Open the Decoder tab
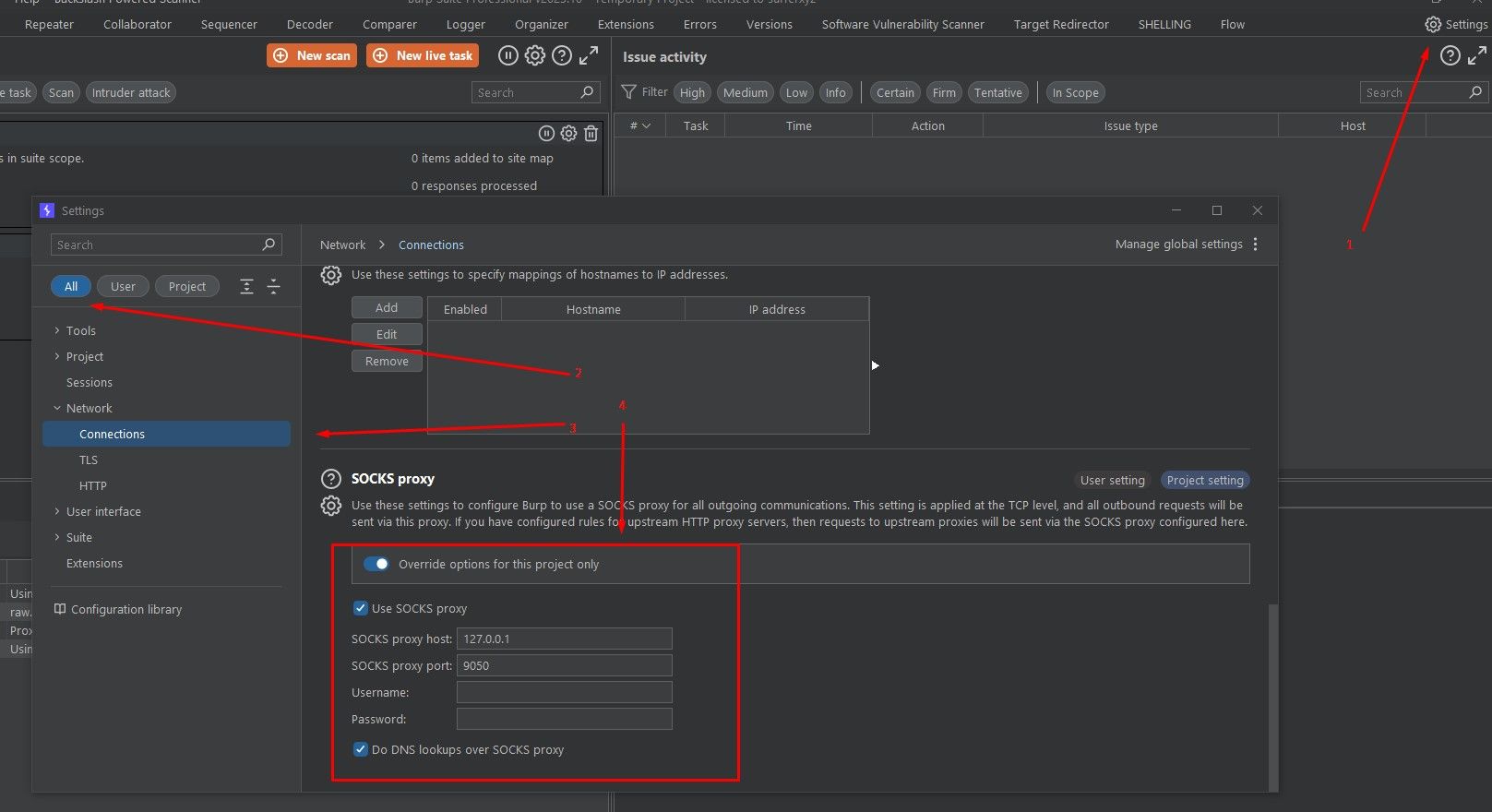The width and height of the screenshot is (1492, 812). click(310, 25)
